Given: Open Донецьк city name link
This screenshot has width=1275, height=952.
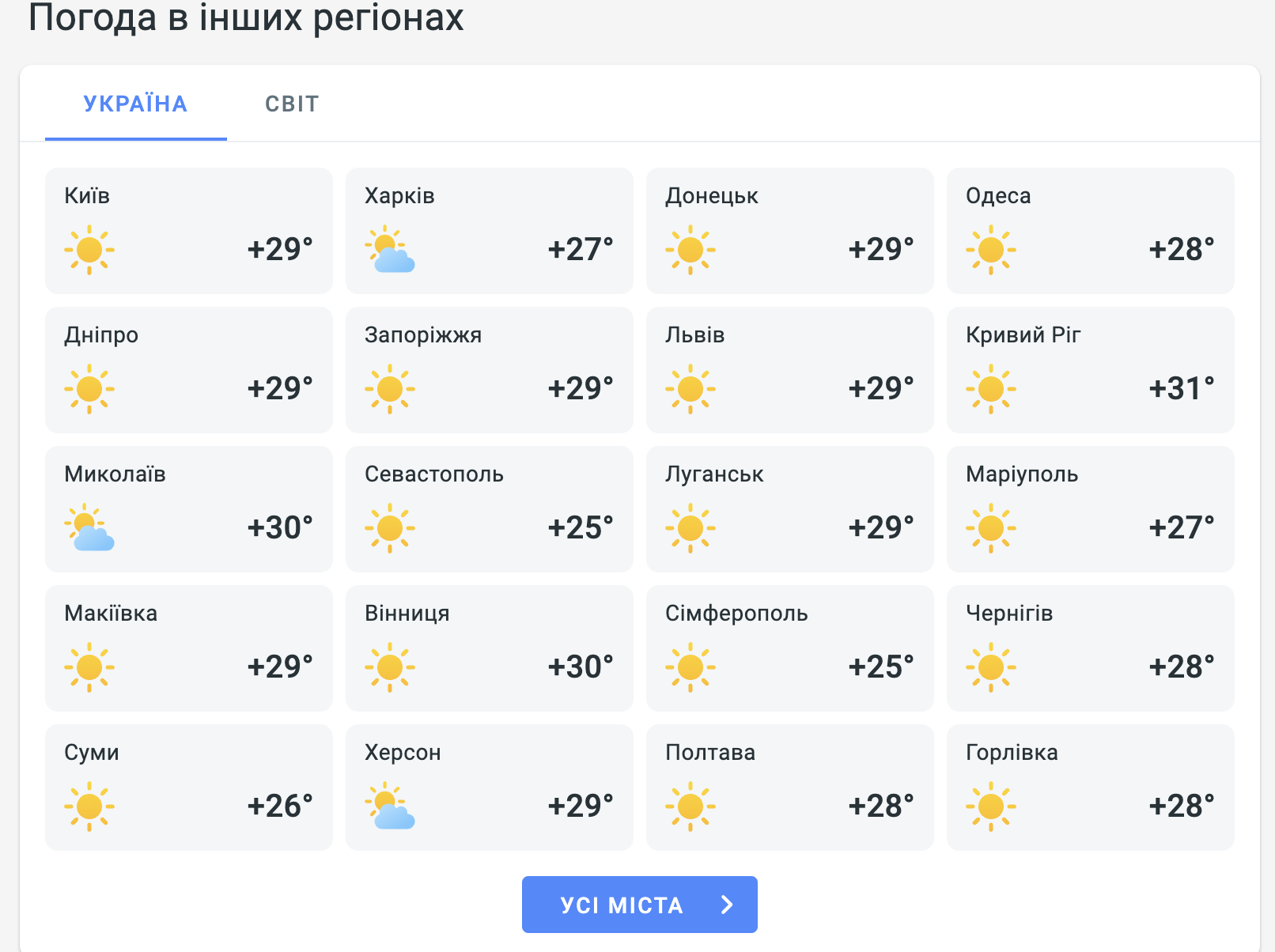Looking at the screenshot, I should click(712, 196).
